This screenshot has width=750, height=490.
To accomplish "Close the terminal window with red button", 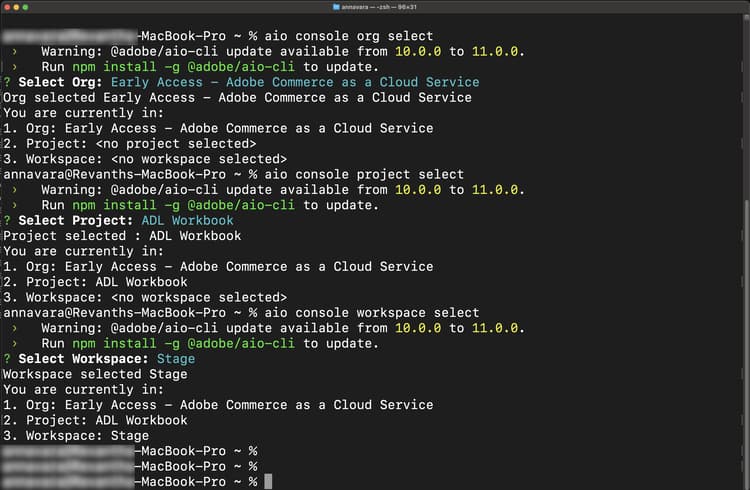I will click(9, 7).
